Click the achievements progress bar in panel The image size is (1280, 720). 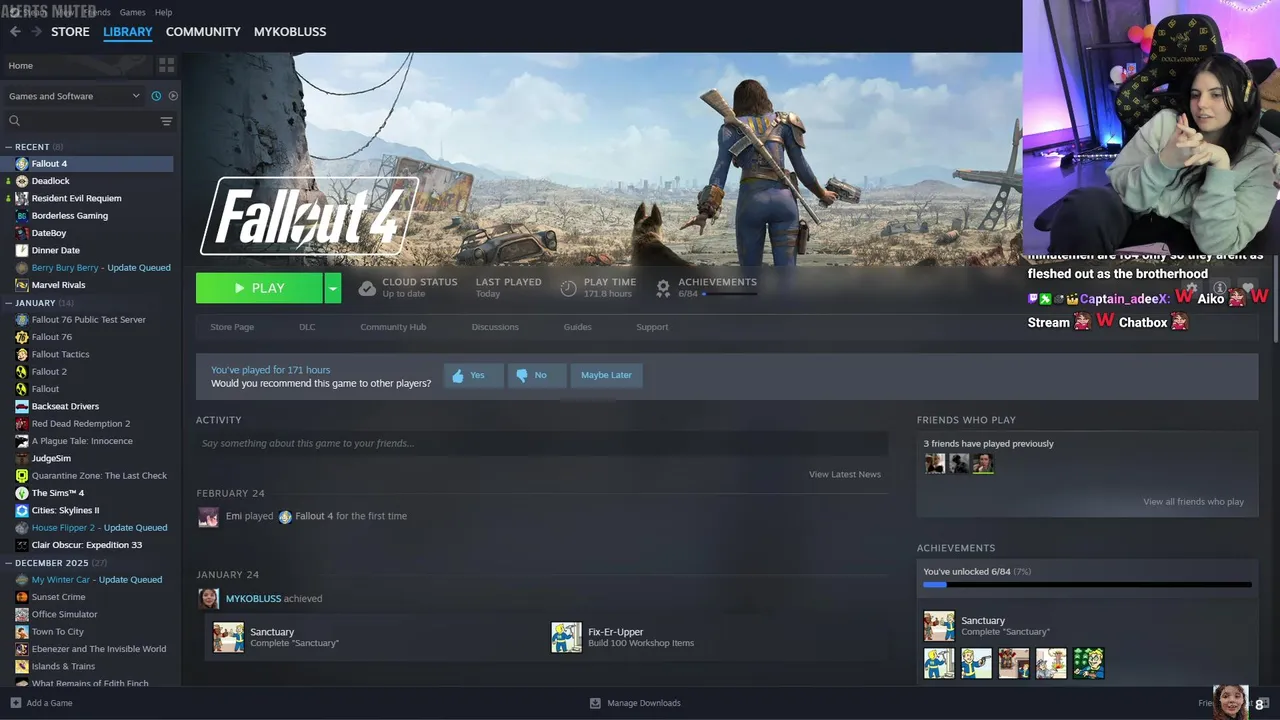pos(1087,584)
